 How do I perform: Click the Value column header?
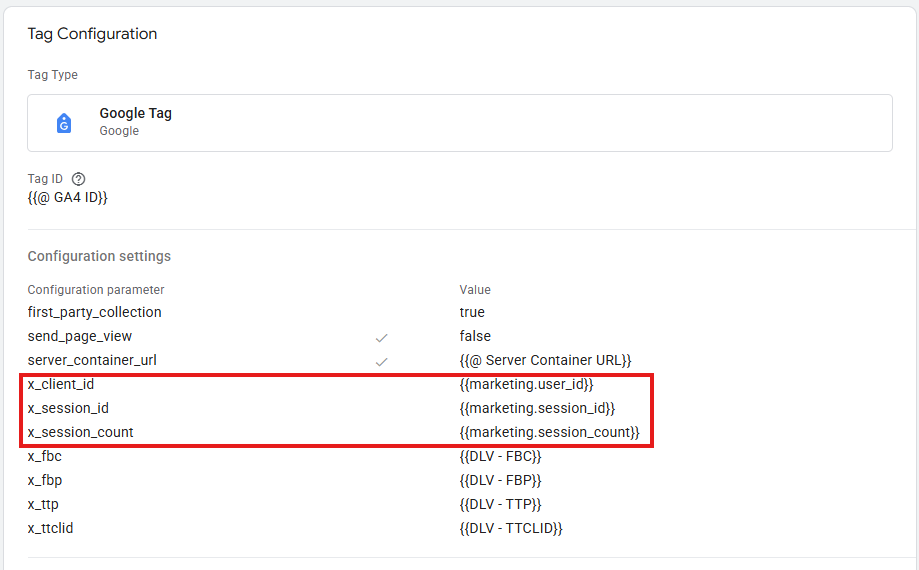(x=475, y=290)
